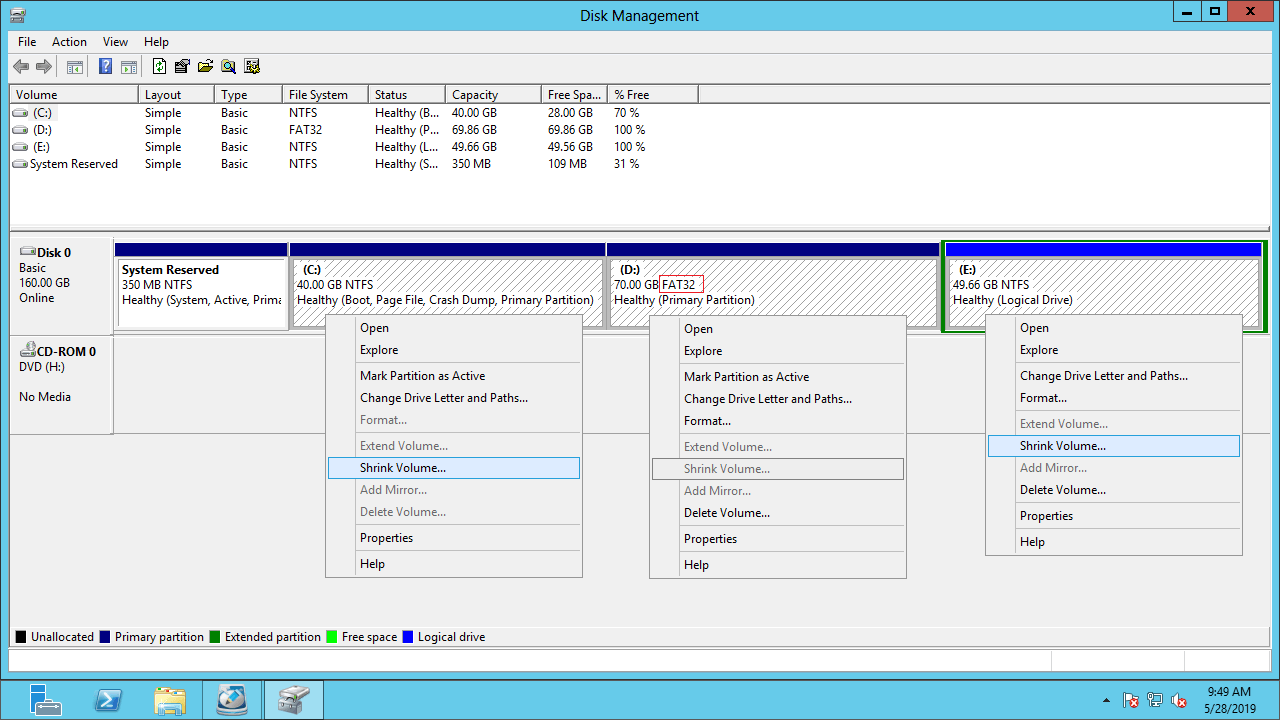The height and width of the screenshot is (720, 1280).
Task: Click the blue Help question mark icon
Action: click(x=105, y=67)
